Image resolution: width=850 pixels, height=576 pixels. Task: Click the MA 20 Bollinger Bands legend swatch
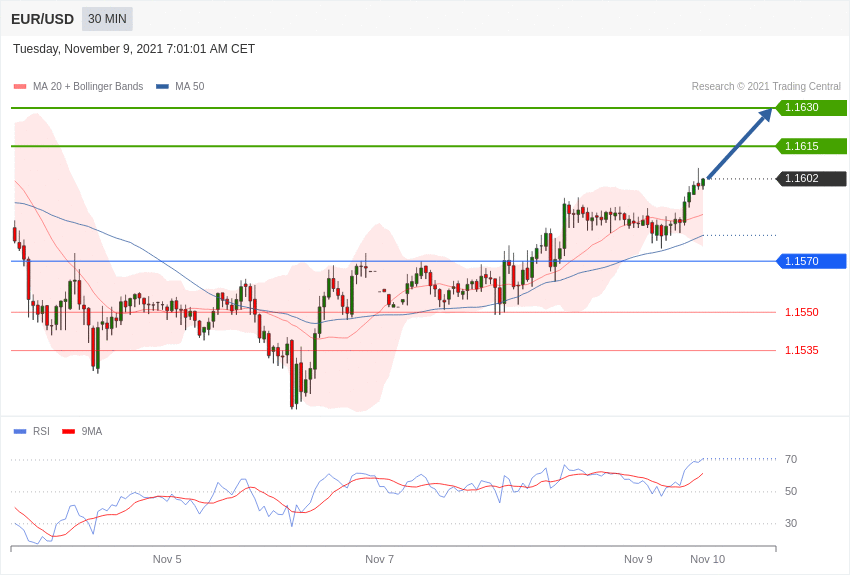click(x=20, y=87)
